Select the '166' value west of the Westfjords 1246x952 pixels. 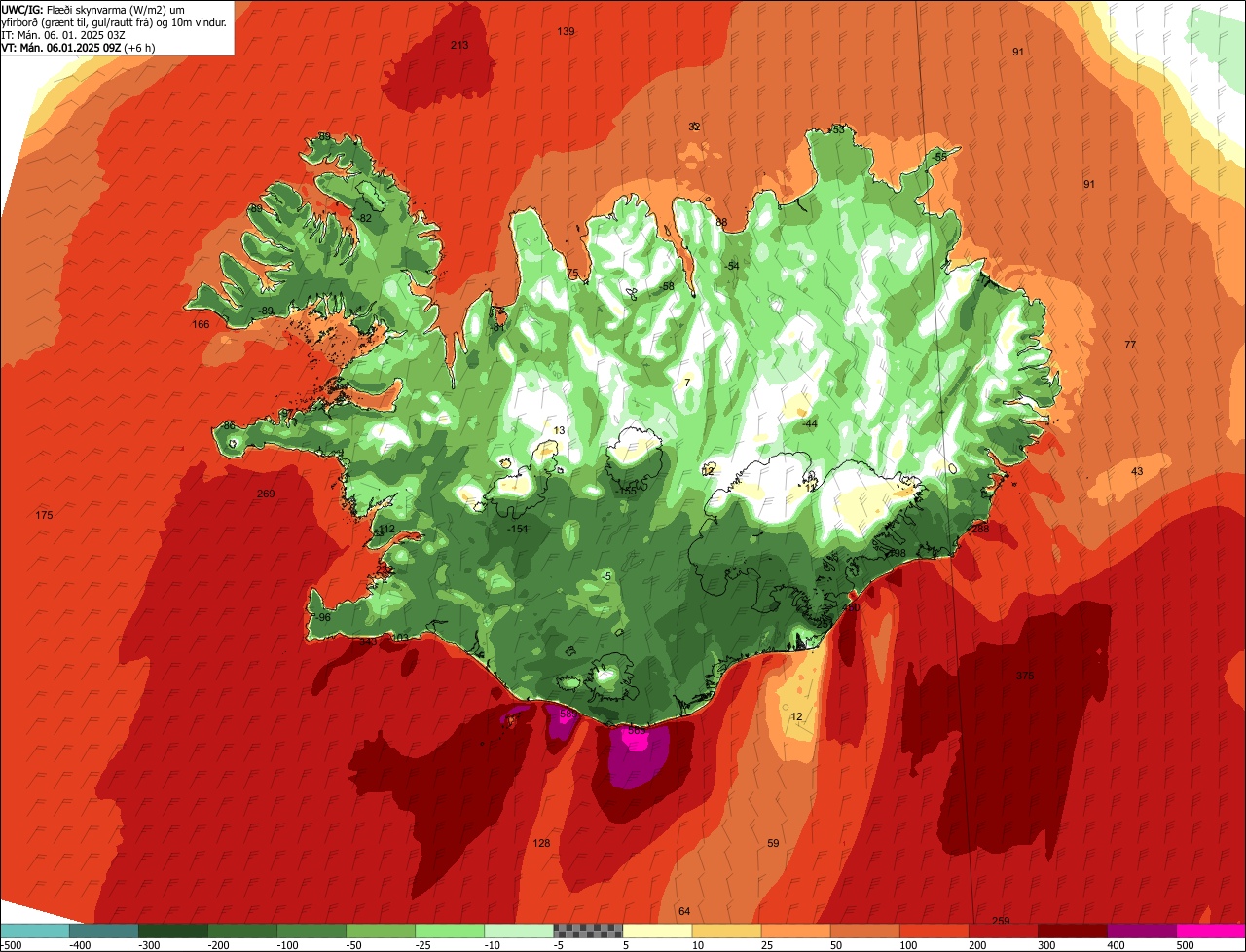(201, 324)
